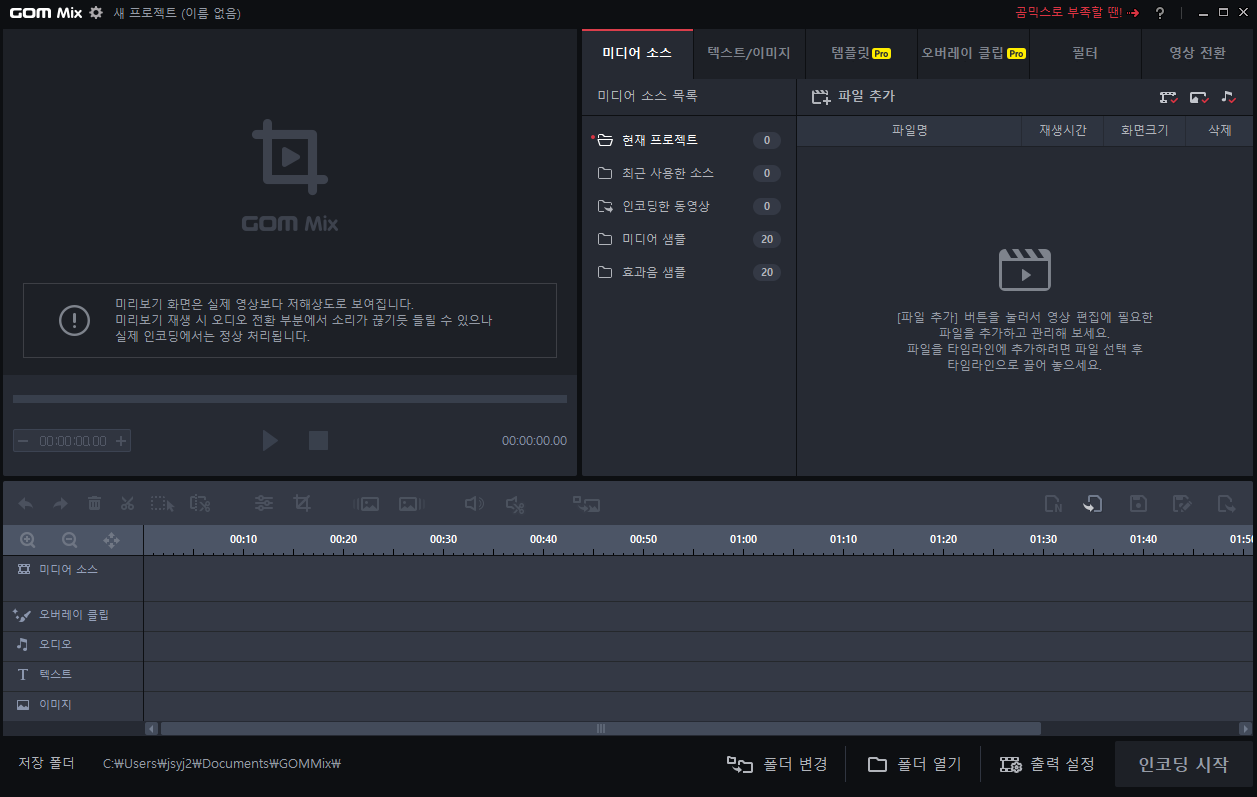Click the save project floppy icon
Image resolution: width=1257 pixels, height=797 pixels.
click(1137, 504)
